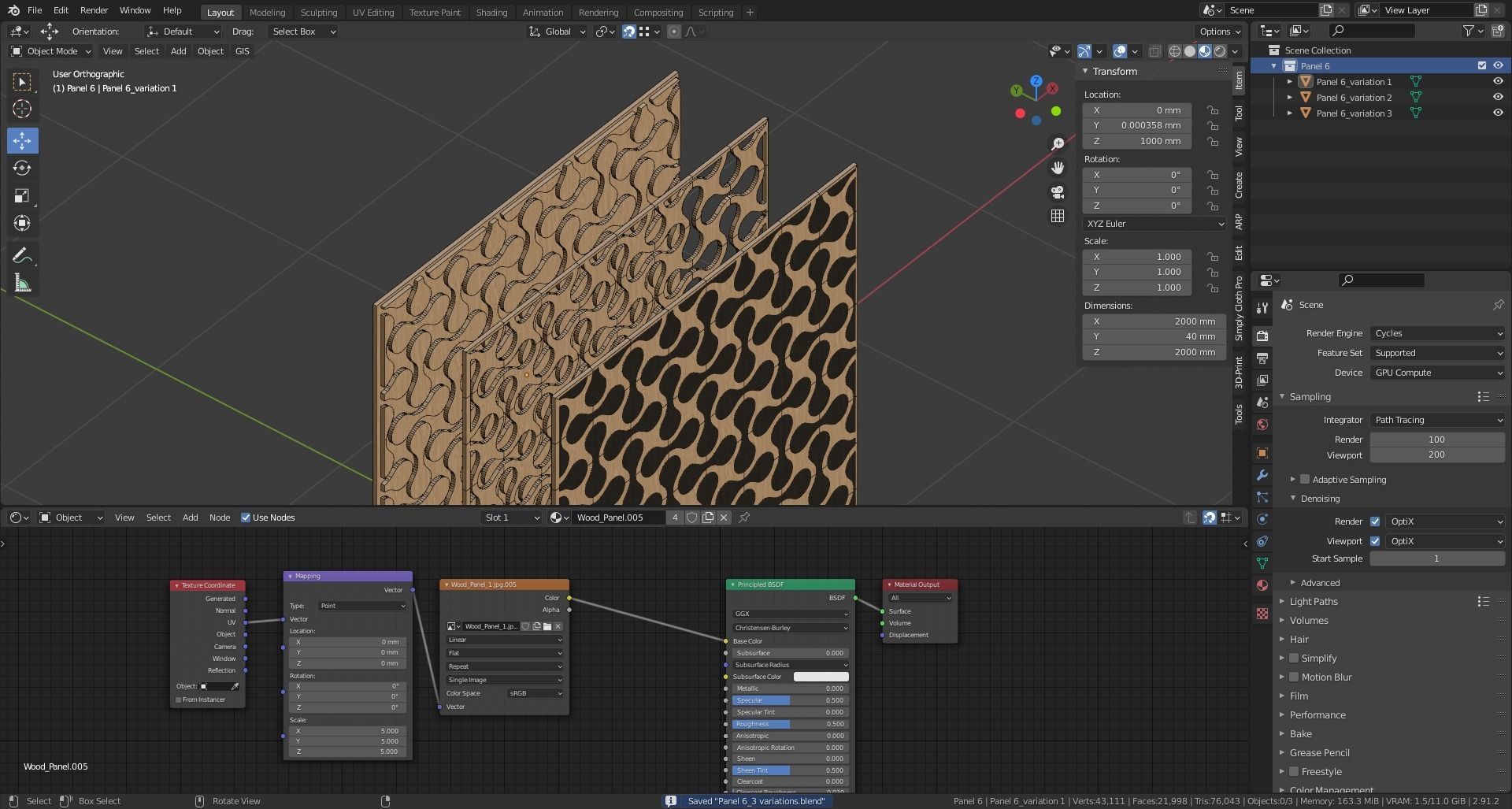The width and height of the screenshot is (1512, 809).
Task: Select the Annotate tool
Action: (22, 255)
